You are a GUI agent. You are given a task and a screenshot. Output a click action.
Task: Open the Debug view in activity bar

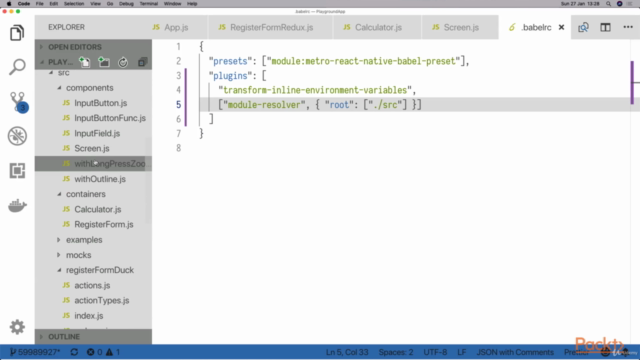click(x=17, y=136)
